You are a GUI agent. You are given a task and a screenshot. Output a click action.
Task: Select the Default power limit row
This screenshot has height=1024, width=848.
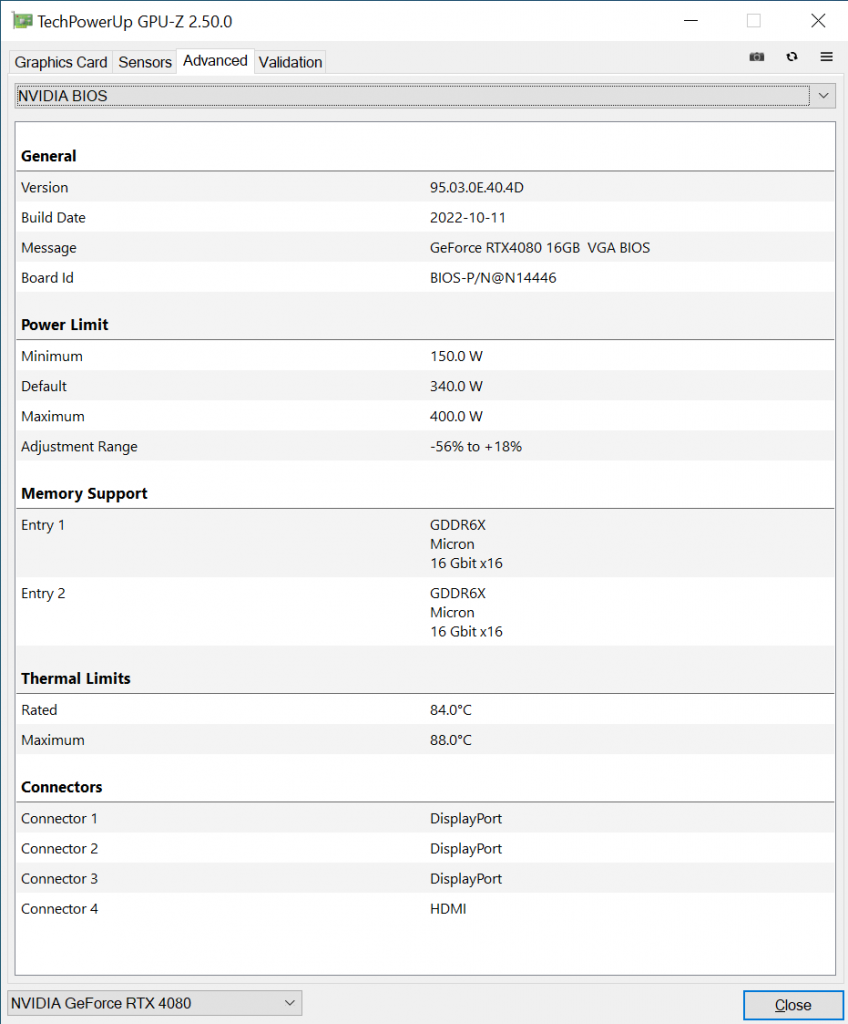pyautogui.click(x=425, y=386)
